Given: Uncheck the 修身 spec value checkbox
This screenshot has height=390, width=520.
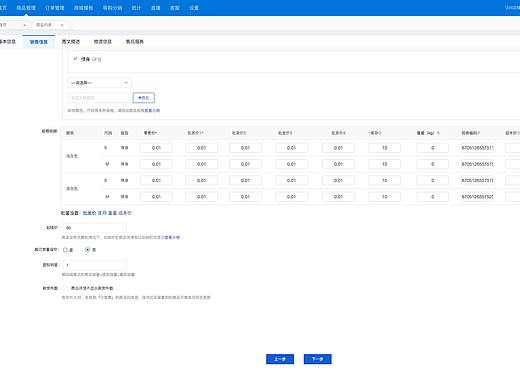Looking at the screenshot, I should click(x=75, y=59).
